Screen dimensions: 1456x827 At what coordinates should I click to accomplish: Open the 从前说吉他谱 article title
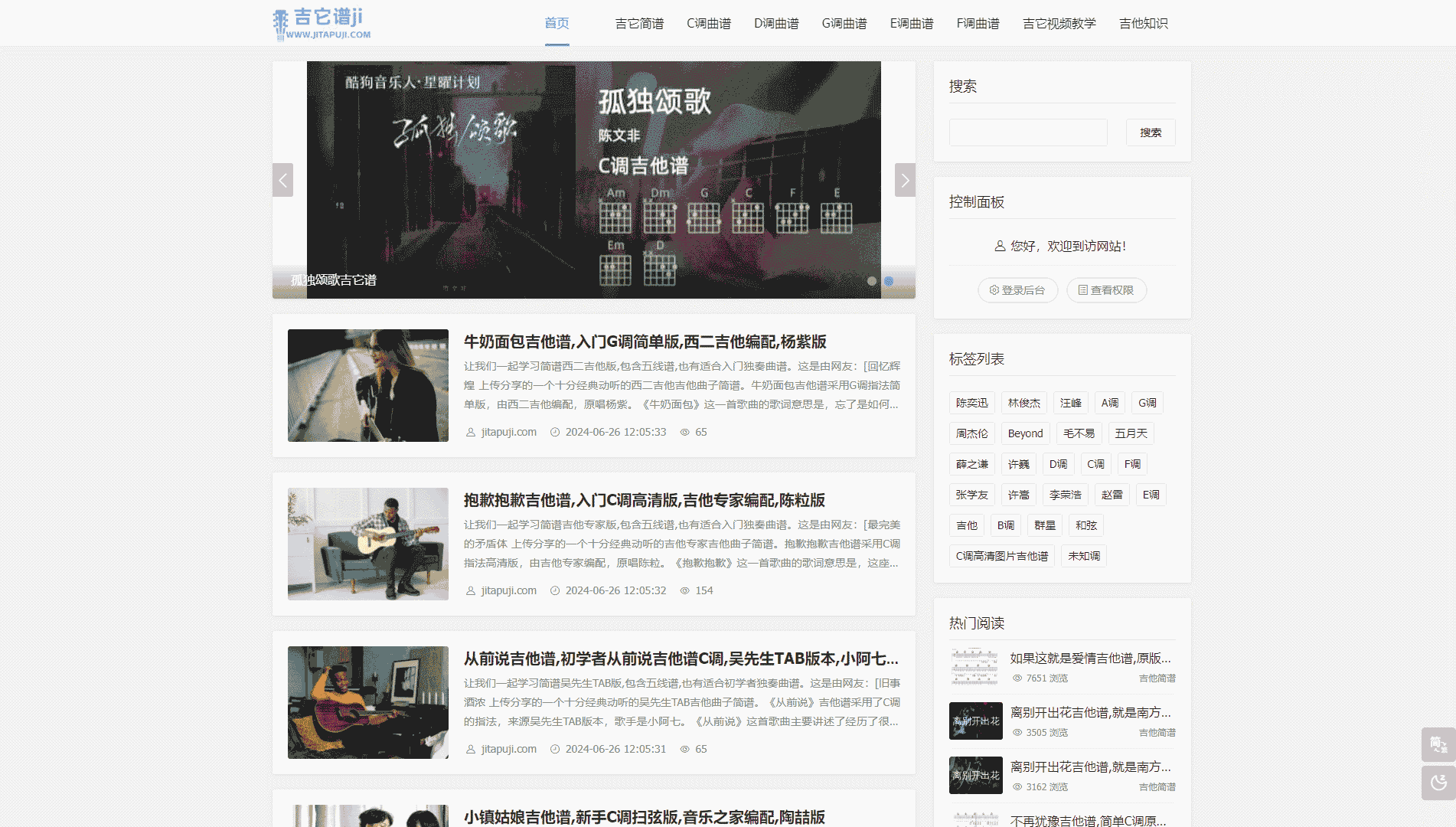tap(681, 659)
